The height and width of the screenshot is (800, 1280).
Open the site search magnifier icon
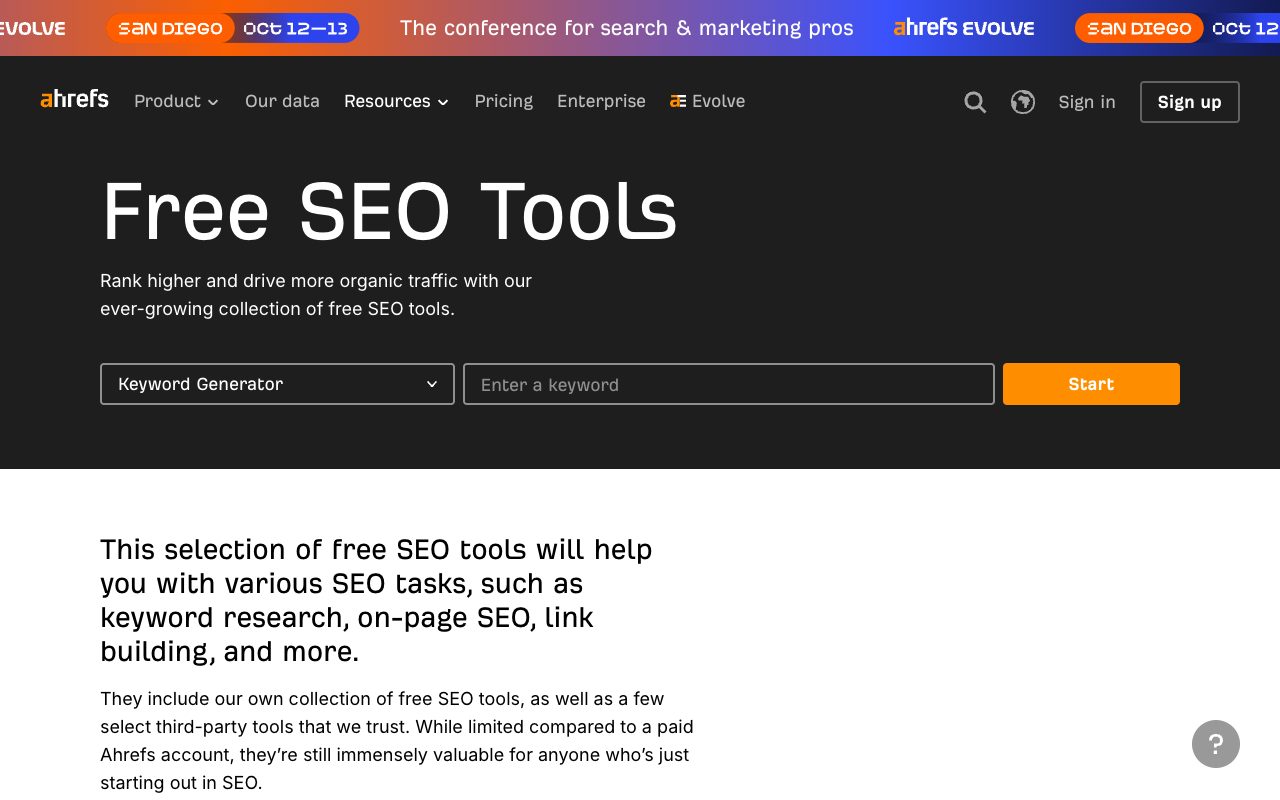tap(975, 102)
